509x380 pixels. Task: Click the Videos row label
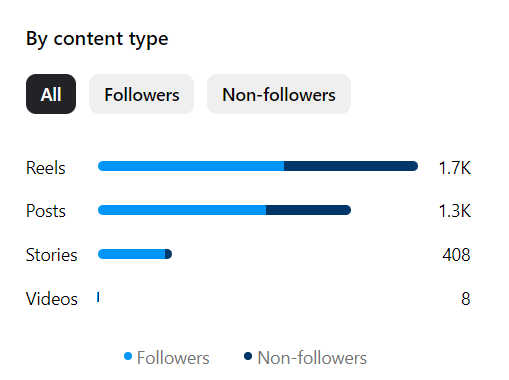(52, 298)
